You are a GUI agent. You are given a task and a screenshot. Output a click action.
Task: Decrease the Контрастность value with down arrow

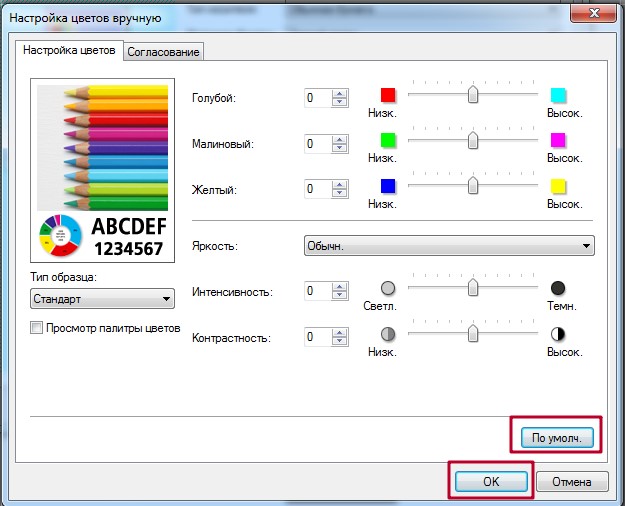[x=340, y=343]
